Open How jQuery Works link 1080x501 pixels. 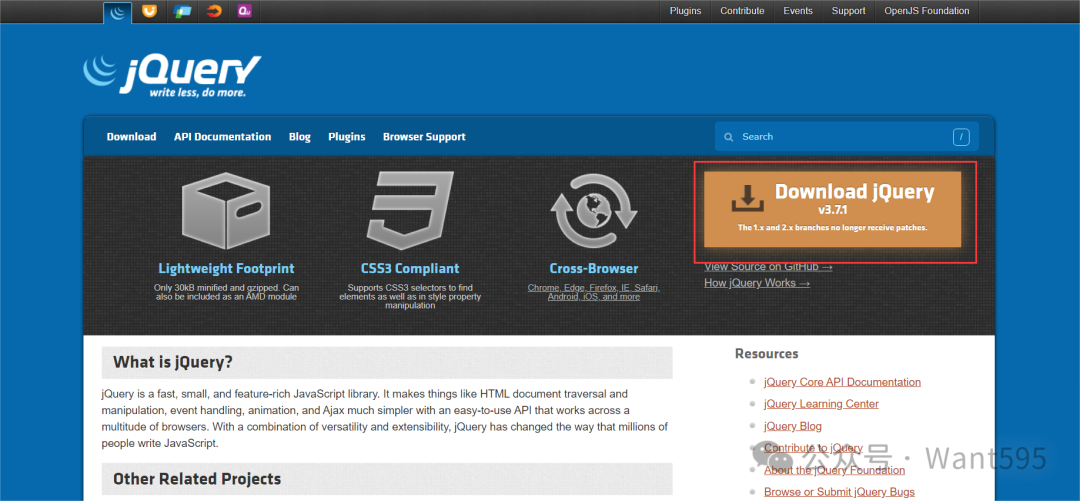pyautogui.click(x=757, y=283)
